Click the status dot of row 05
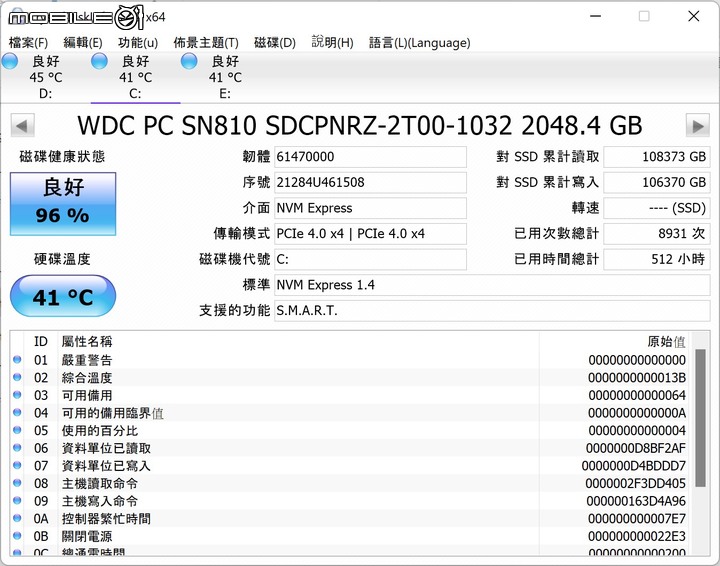Image resolution: width=720 pixels, height=566 pixels. pos(17,430)
